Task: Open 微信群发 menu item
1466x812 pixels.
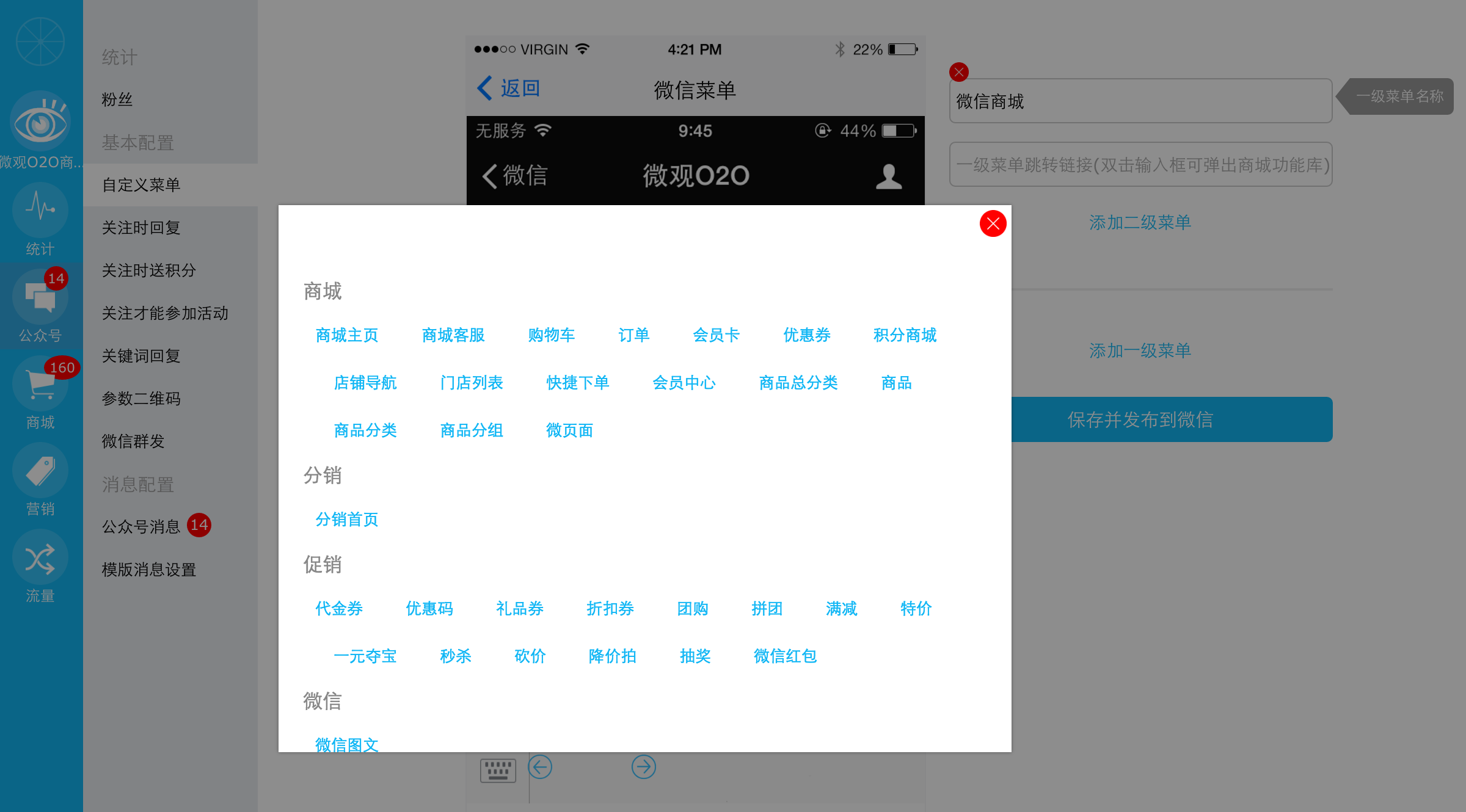Action: [x=133, y=441]
